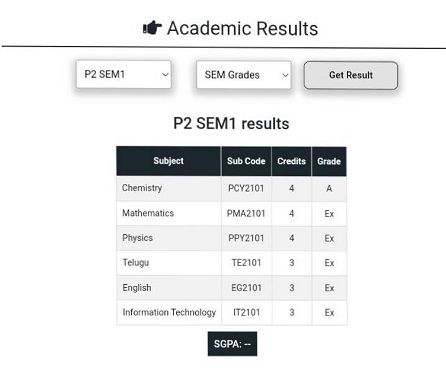This screenshot has height=384, width=446.
Task: Click the Credits column header
Action: (292, 161)
